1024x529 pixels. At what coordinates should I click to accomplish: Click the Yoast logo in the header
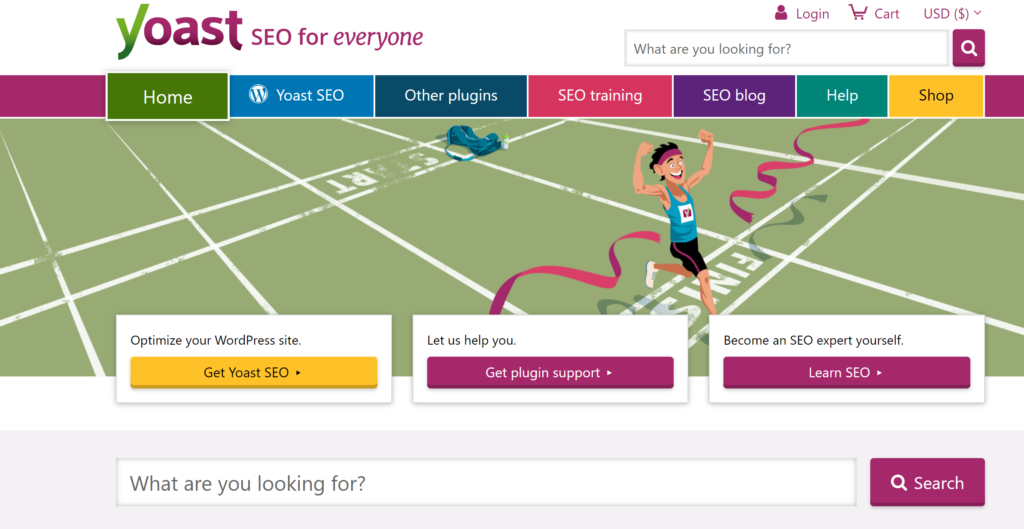[x=179, y=31]
